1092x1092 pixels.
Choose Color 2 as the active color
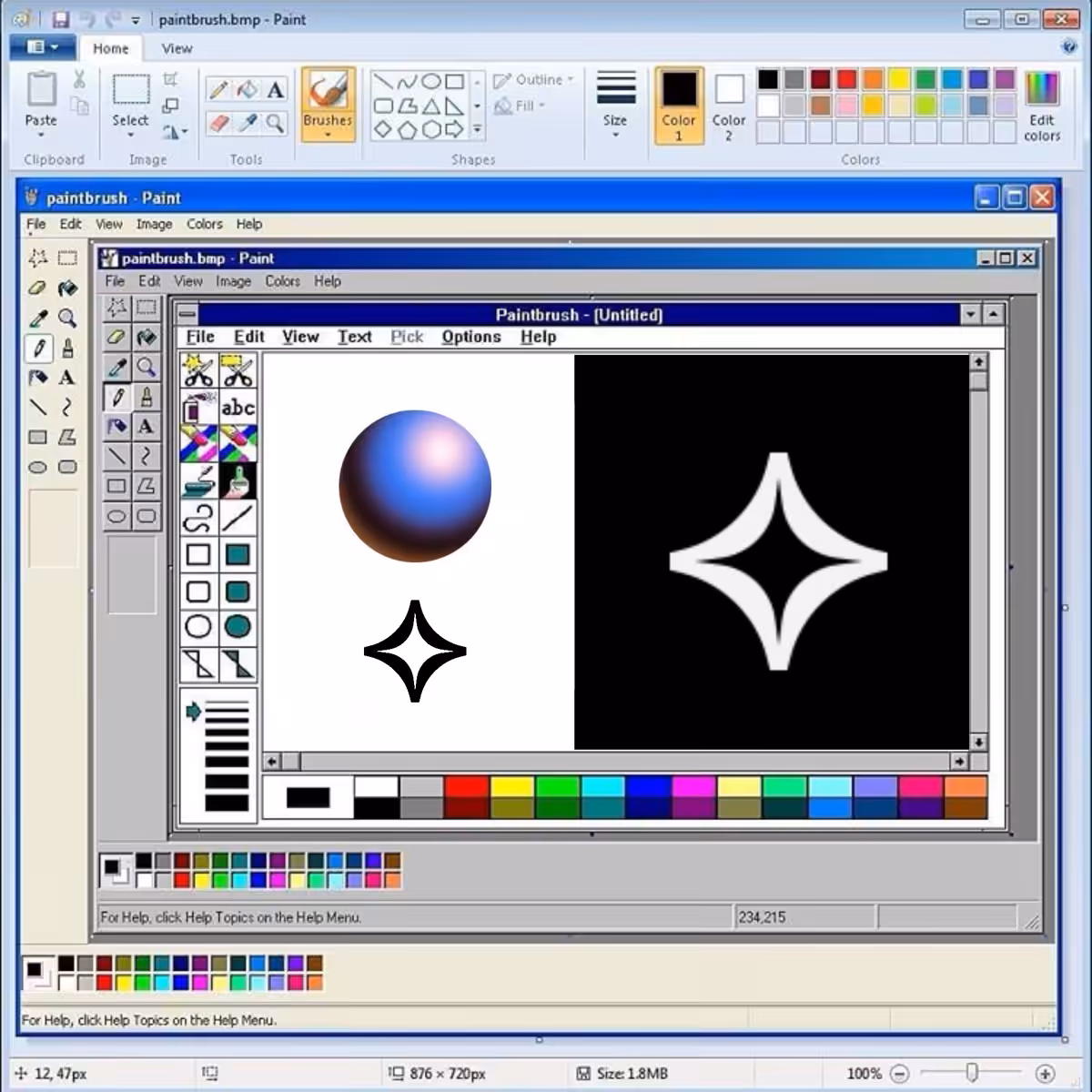click(x=729, y=106)
